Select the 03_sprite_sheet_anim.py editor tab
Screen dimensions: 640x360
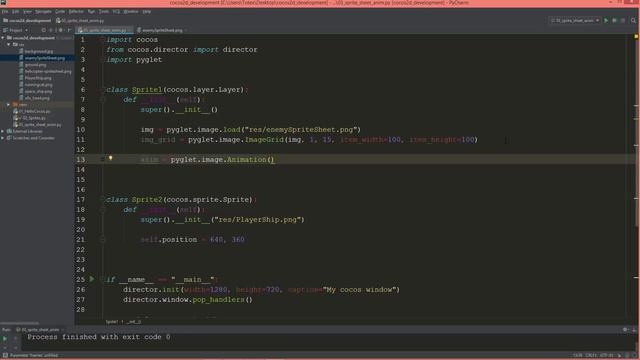click(104, 30)
